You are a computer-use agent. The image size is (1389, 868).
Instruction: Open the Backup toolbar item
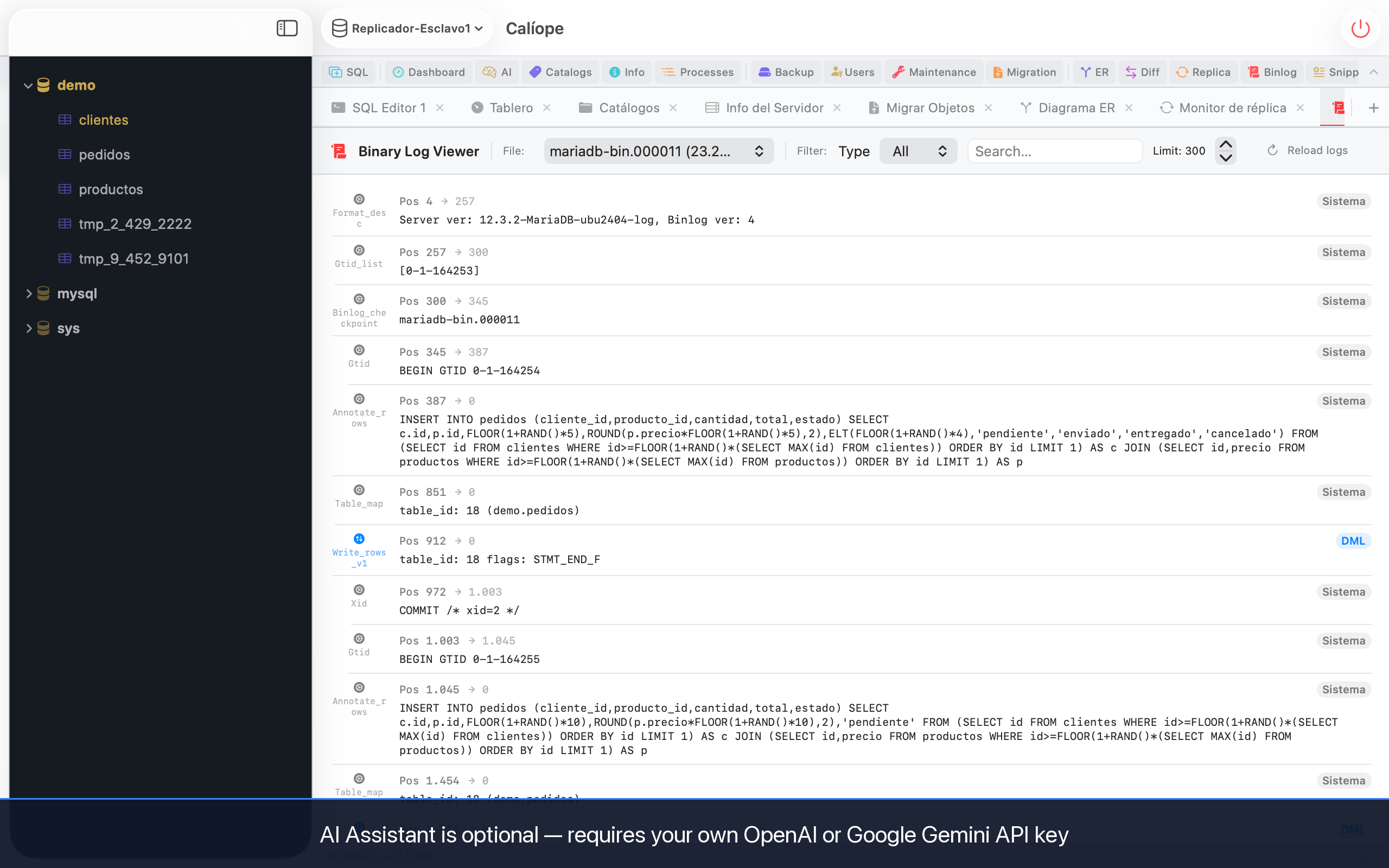786,72
